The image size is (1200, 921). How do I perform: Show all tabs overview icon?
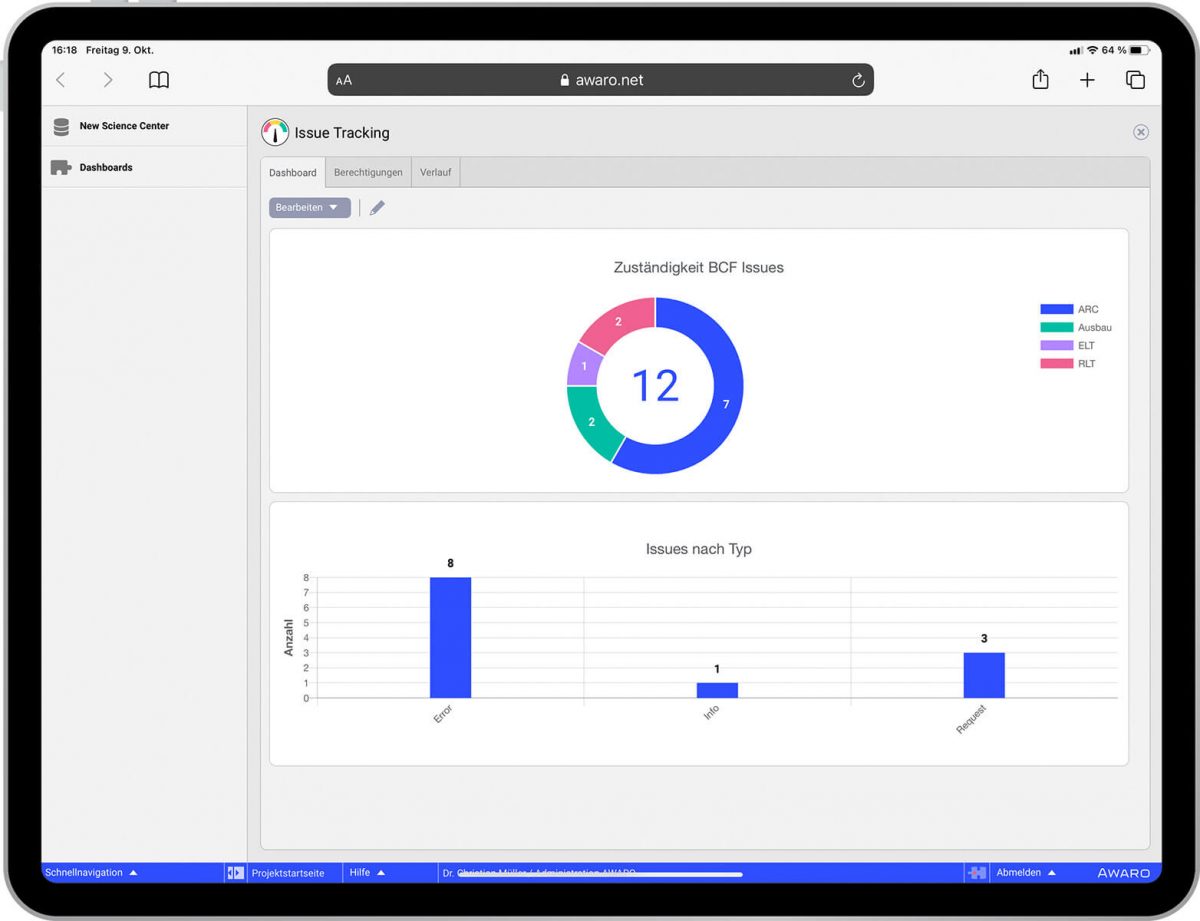click(1135, 80)
